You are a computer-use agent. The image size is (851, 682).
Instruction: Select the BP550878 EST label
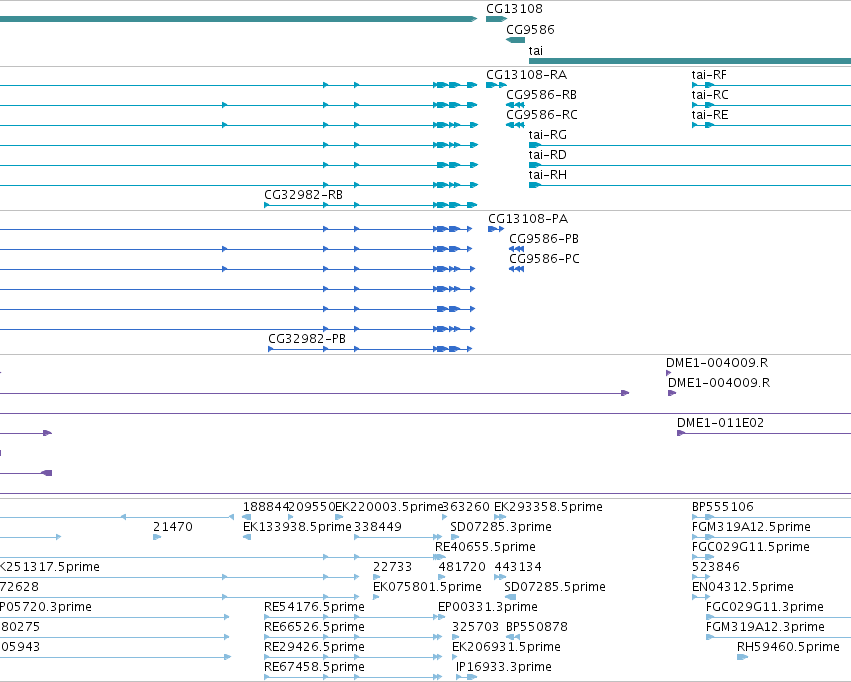click(x=537, y=627)
